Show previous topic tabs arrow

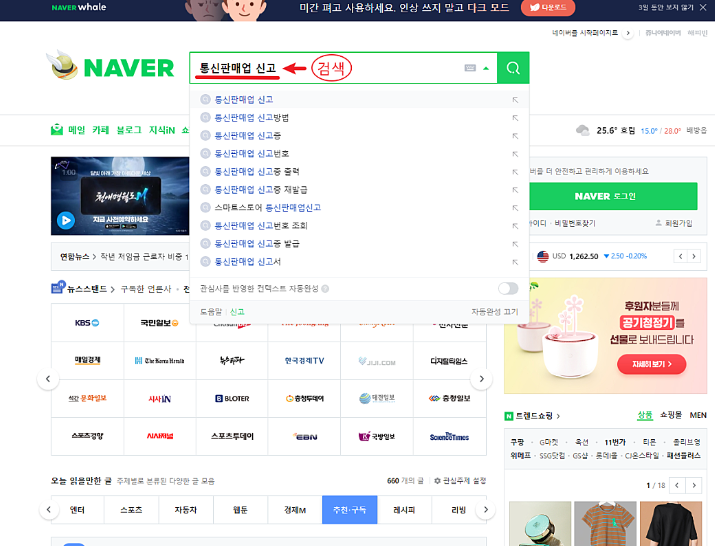point(48,510)
